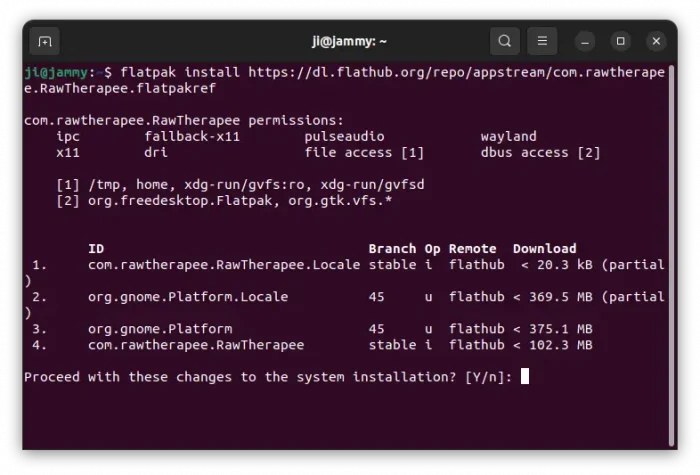700x475 pixels.
Task: Click the blinking cursor after [Y/n]:
Action: [525, 376]
